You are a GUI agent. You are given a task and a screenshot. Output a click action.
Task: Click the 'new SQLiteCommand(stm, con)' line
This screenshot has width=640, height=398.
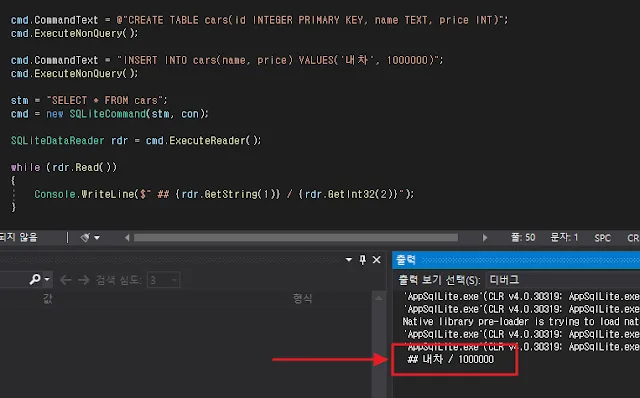click(109, 113)
